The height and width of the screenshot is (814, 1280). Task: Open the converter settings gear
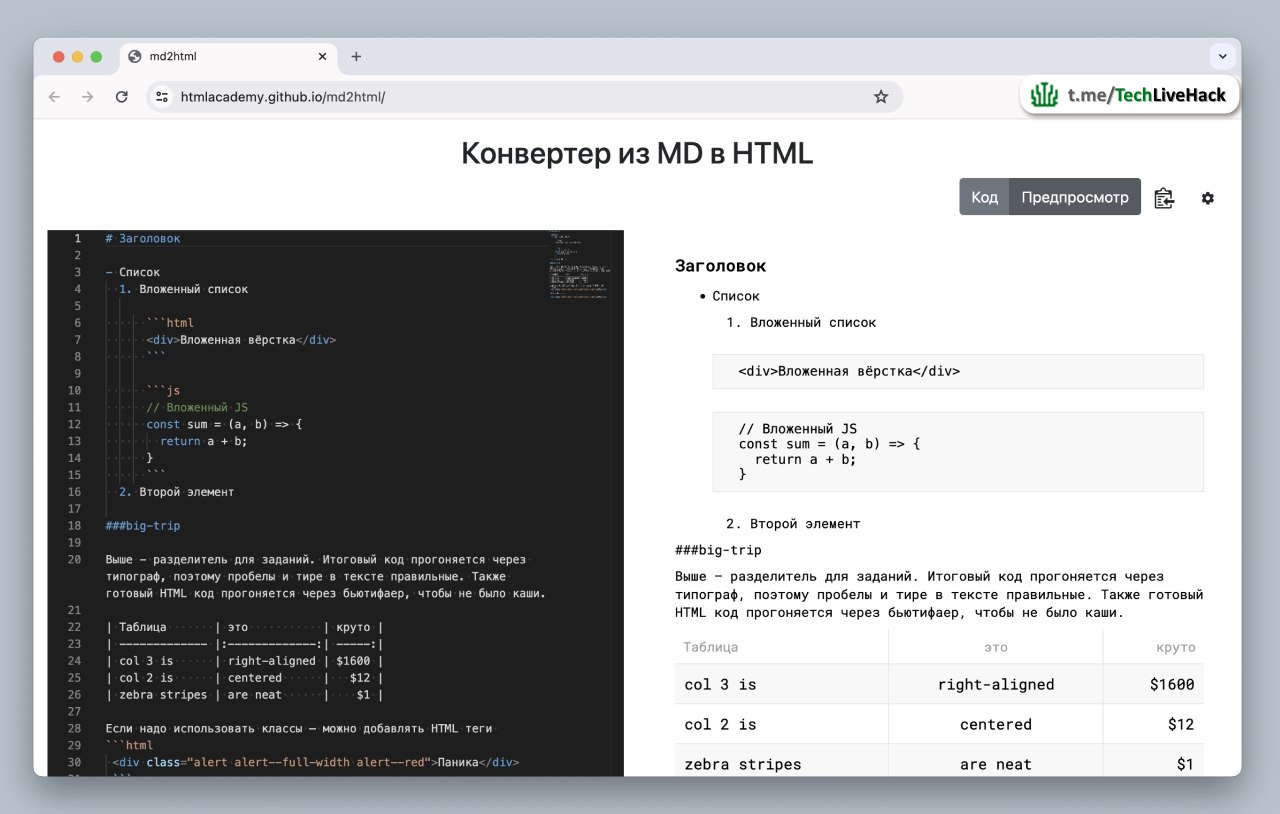click(1208, 198)
